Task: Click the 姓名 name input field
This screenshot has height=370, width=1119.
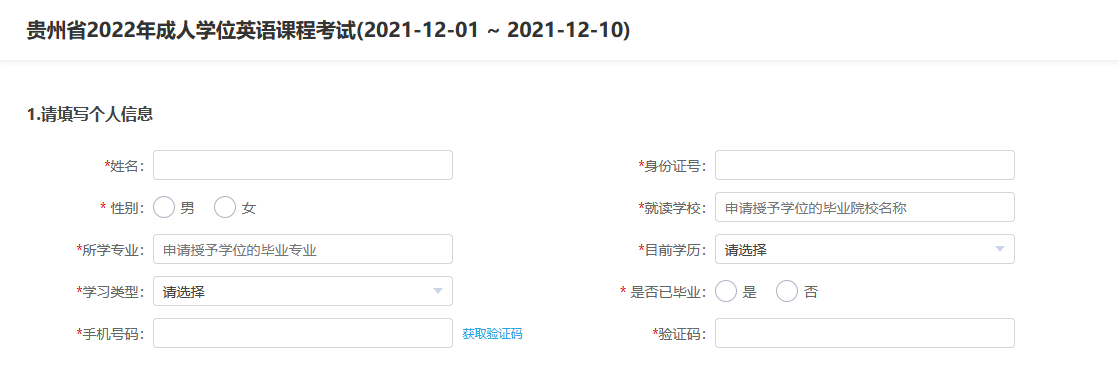Action: click(303, 165)
